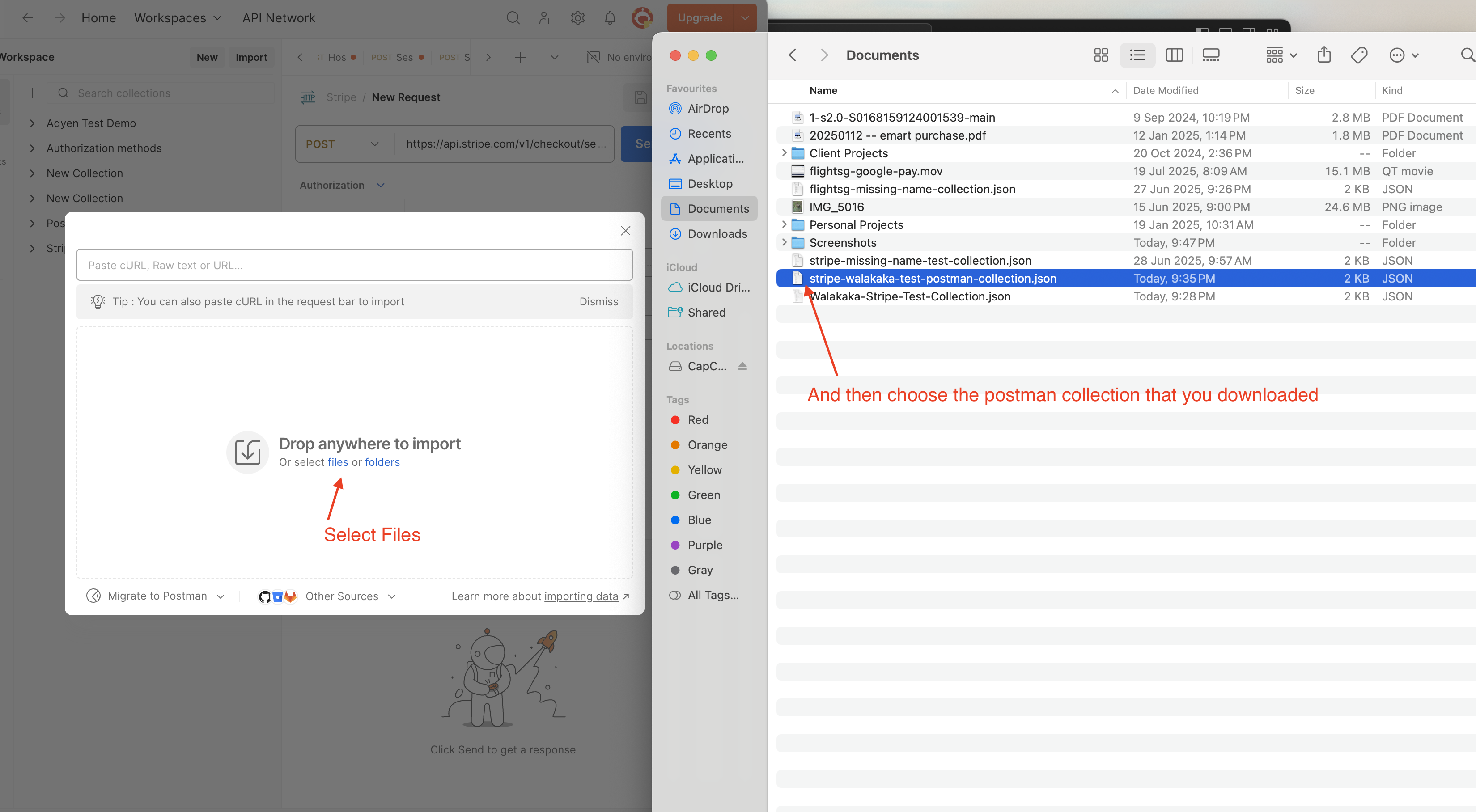Navigate back in Finder window
Screen dimensions: 1476x812
pyautogui.click(x=793, y=55)
